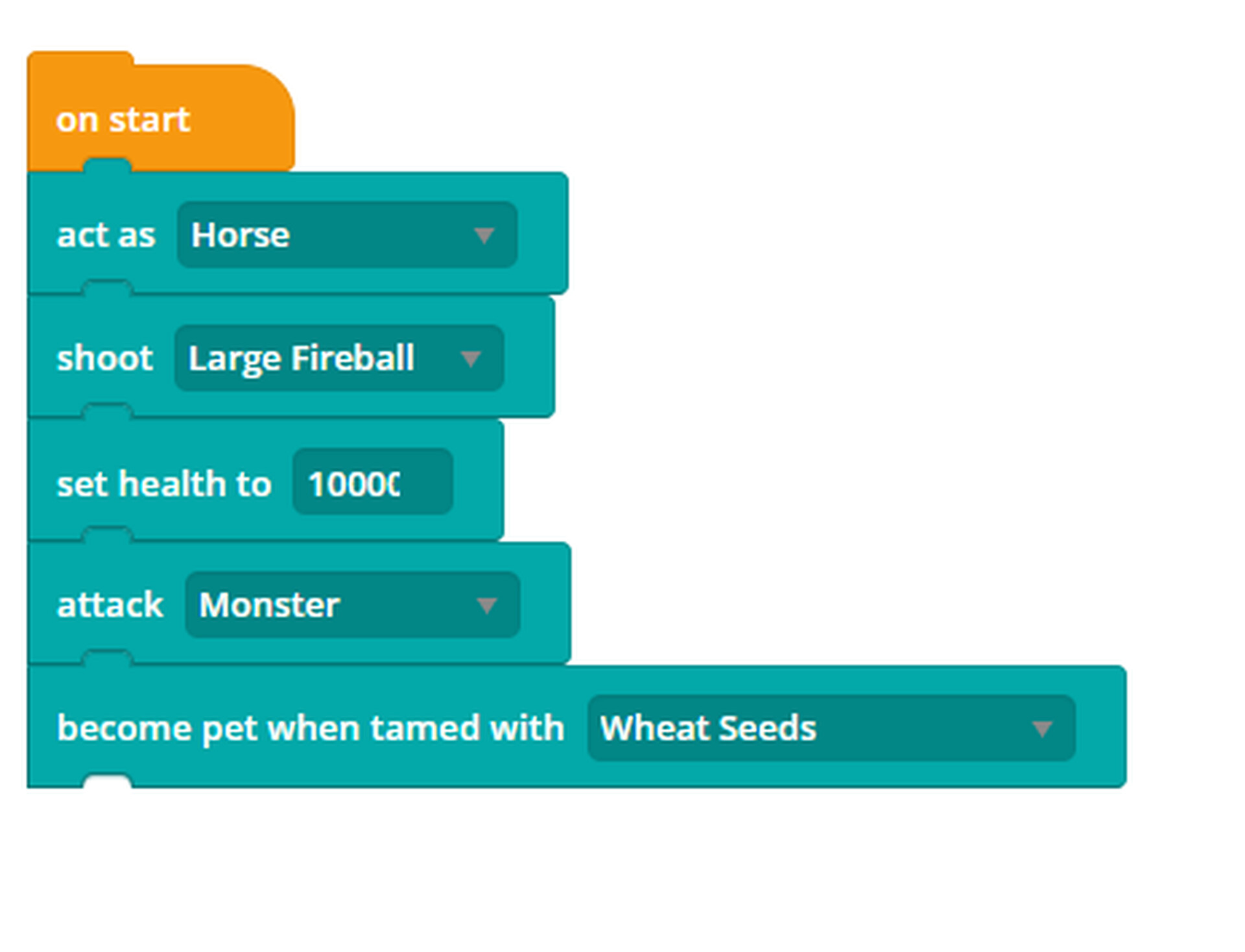This screenshot has width=1245, height=952.
Task: Open the Large Fireball projectile dropdown
Action: pyautogui.click(x=311, y=358)
